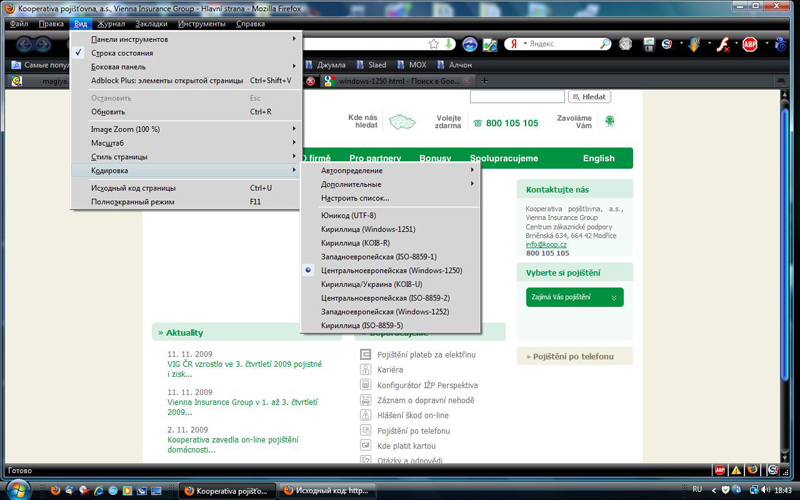Select Центральноевропейская (Windows-1250) encoding
The height and width of the screenshot is (500, 800).
coord(391,270)
